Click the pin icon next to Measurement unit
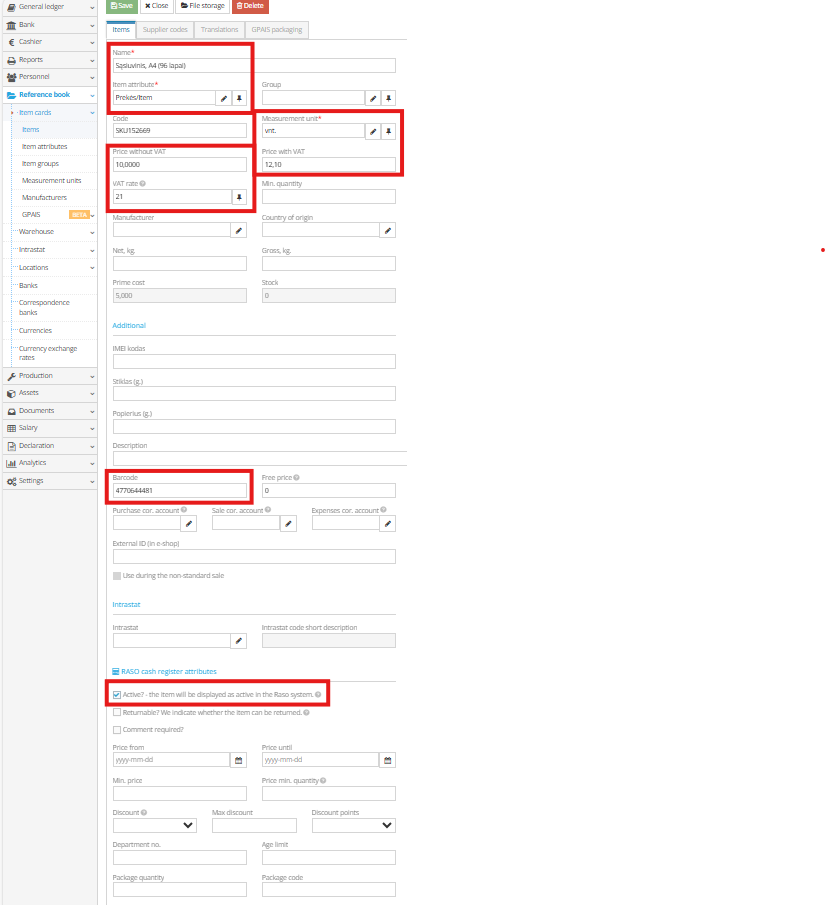This screenshot has height=905, width=826. [388, 129]
